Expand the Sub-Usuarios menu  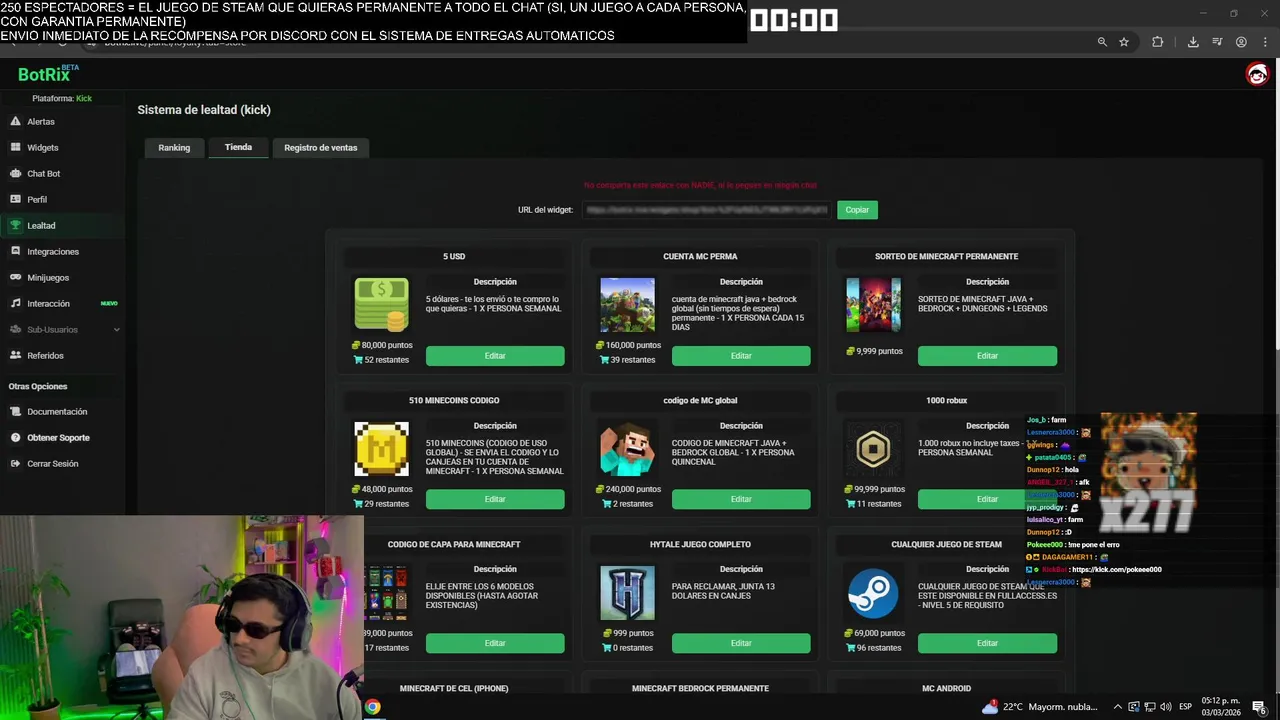[x=62, y=330]
